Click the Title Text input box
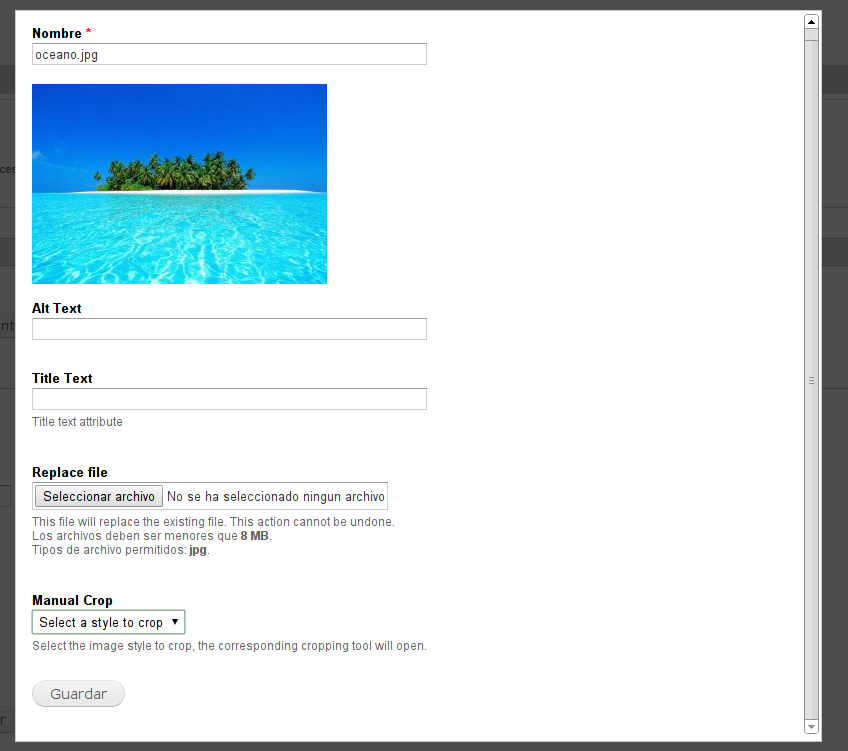The height and width of the screenshot is (751, 848). pyautogui.click(x=228, y=398)
